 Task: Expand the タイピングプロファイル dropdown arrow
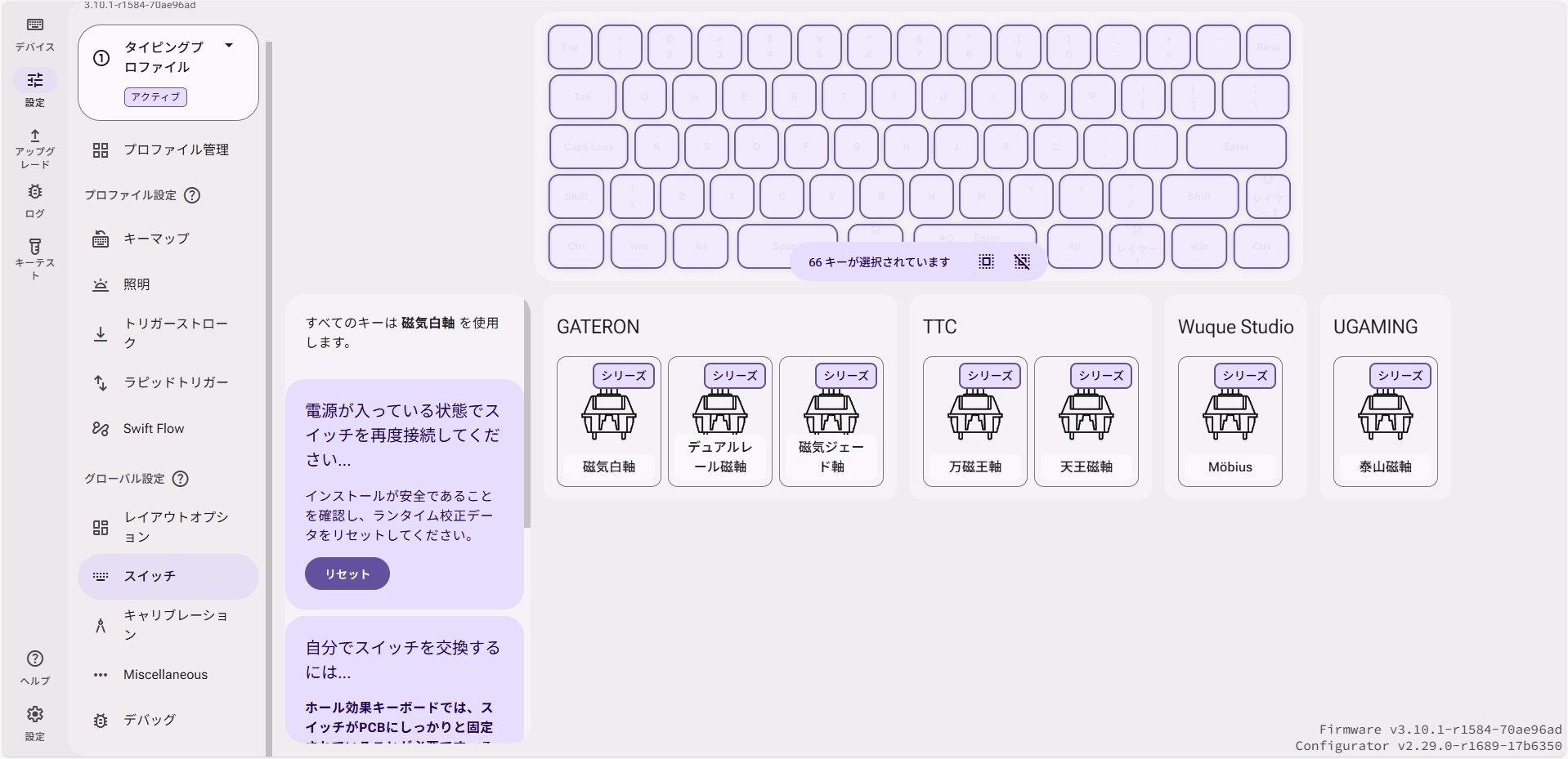click(x=229, y=47)
